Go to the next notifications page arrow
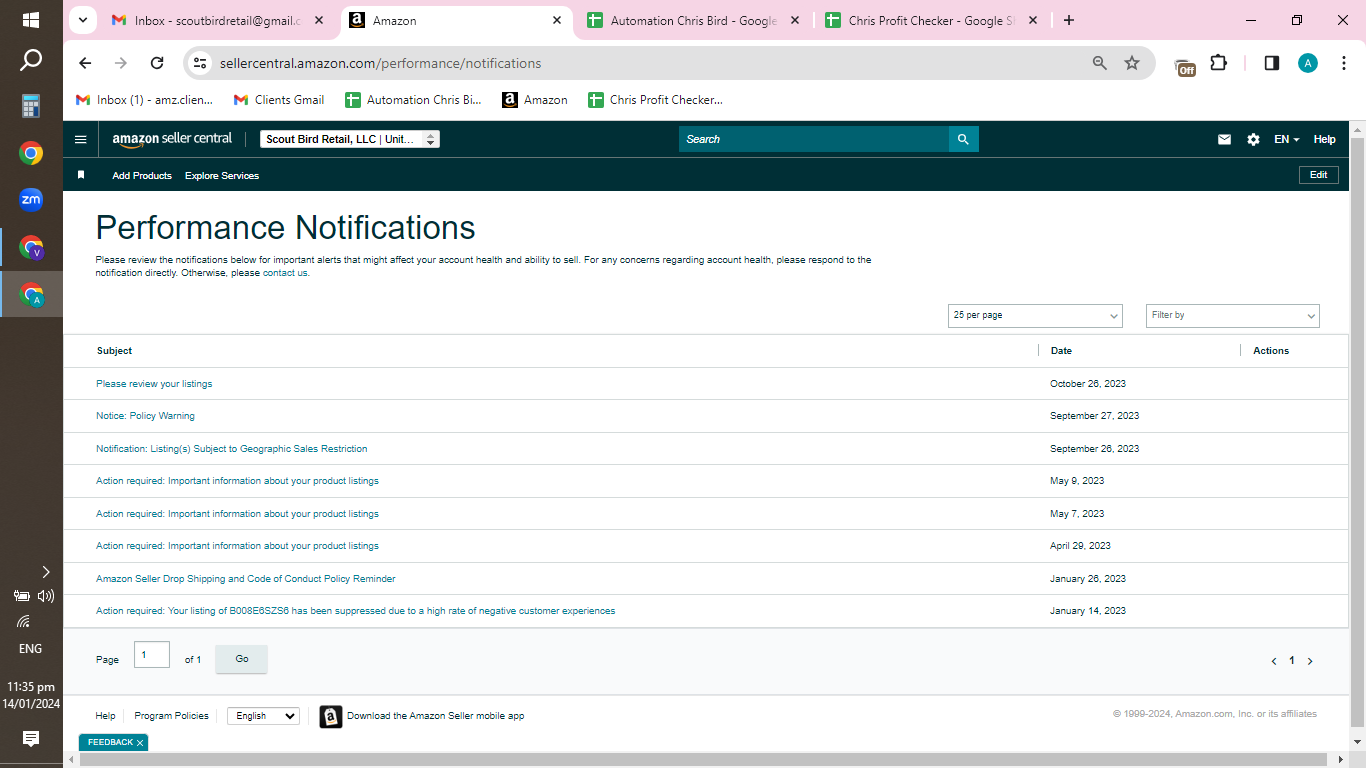Viewport: 1366px width, 768px height. click(1310, 661)
